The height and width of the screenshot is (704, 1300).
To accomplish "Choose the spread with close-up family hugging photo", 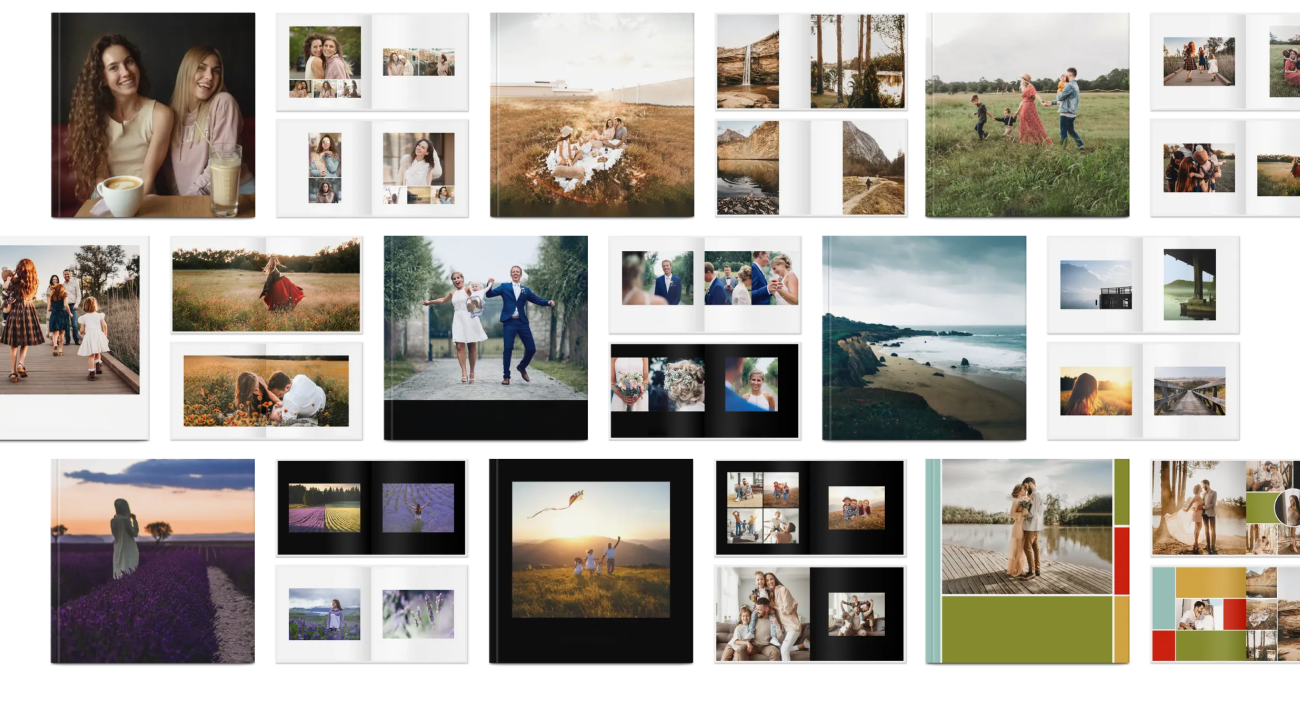I will (1226, 168).
